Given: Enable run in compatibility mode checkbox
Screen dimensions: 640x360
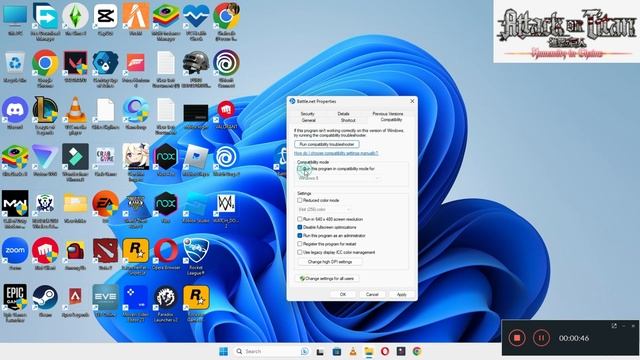Looking at the screenshot, I should 300,169.
